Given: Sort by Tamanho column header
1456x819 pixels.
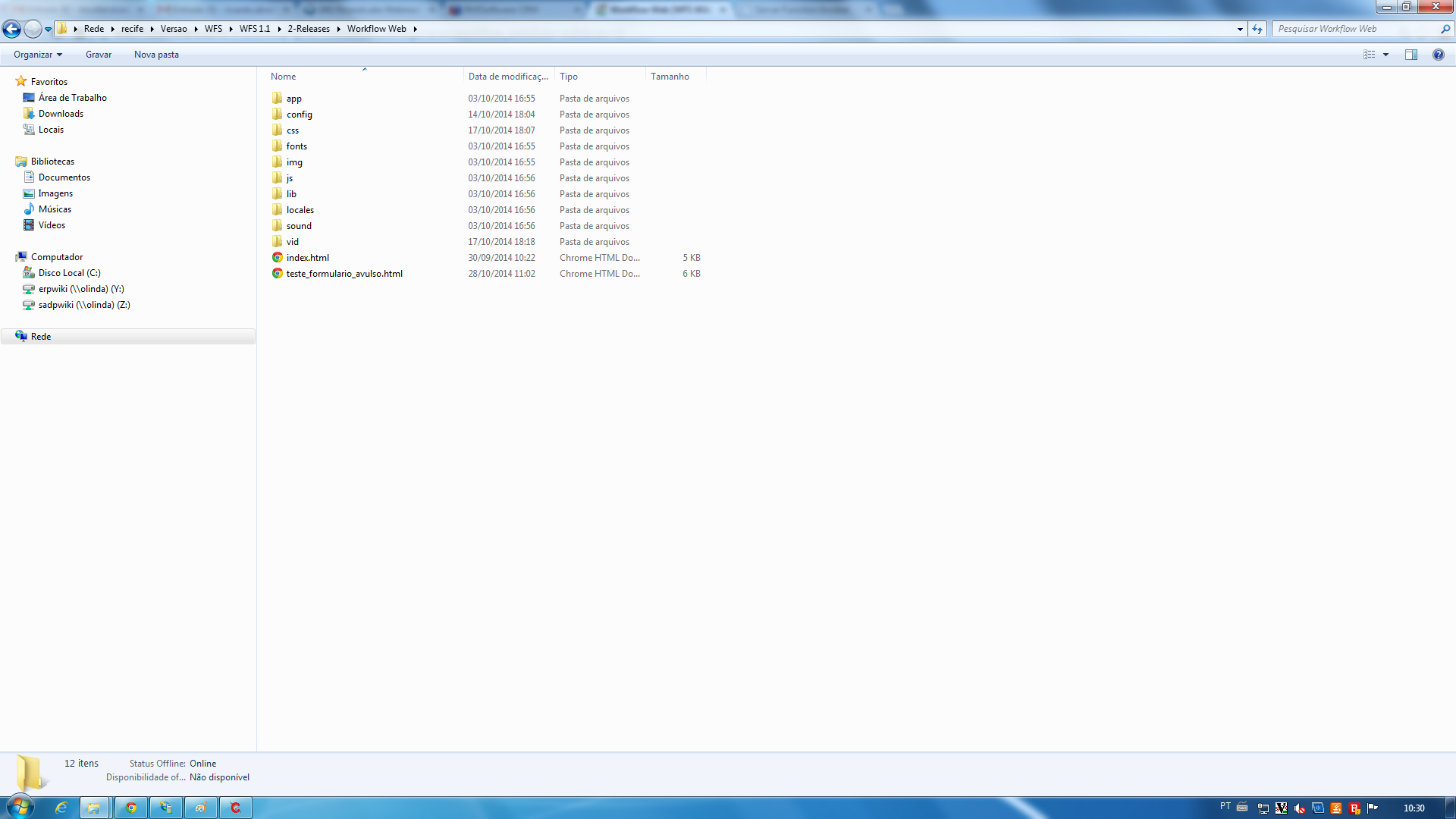Looking at the screenshot, I should (670, 77).
